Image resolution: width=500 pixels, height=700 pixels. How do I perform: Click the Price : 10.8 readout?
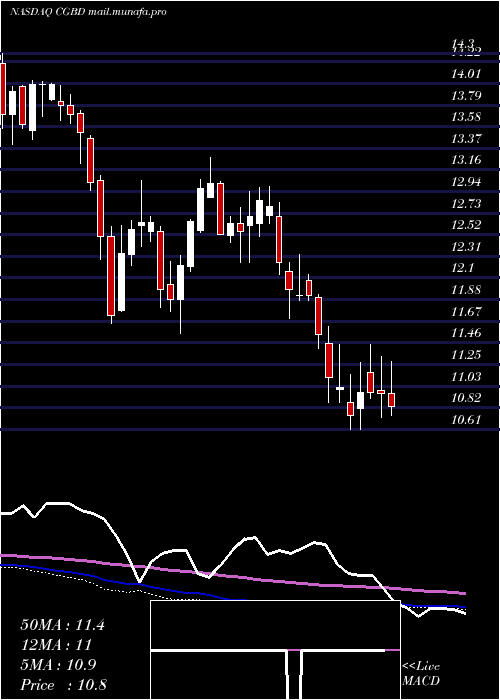[63, 685]
